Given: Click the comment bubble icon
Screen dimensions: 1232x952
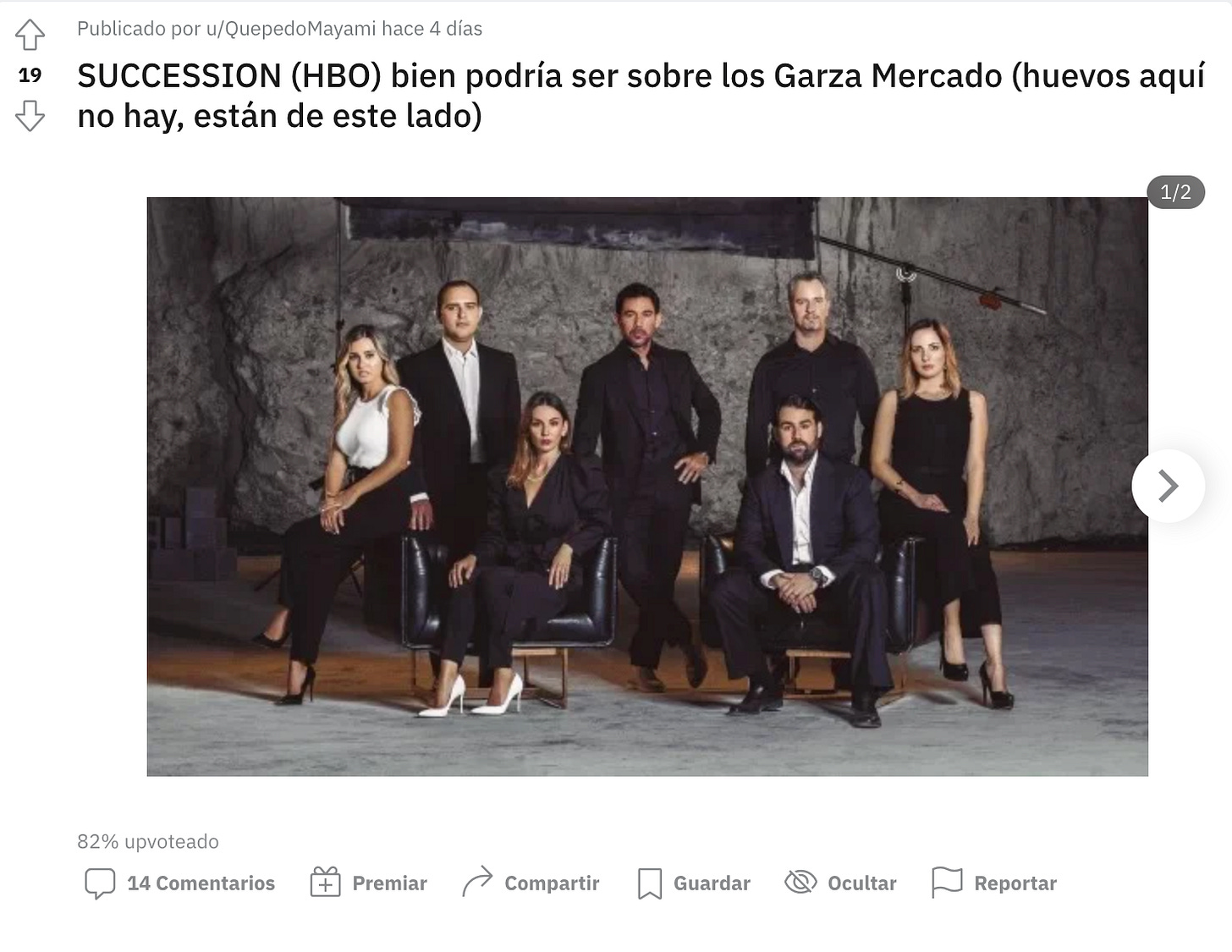Looking at the screenshot, I should (100, 883).
